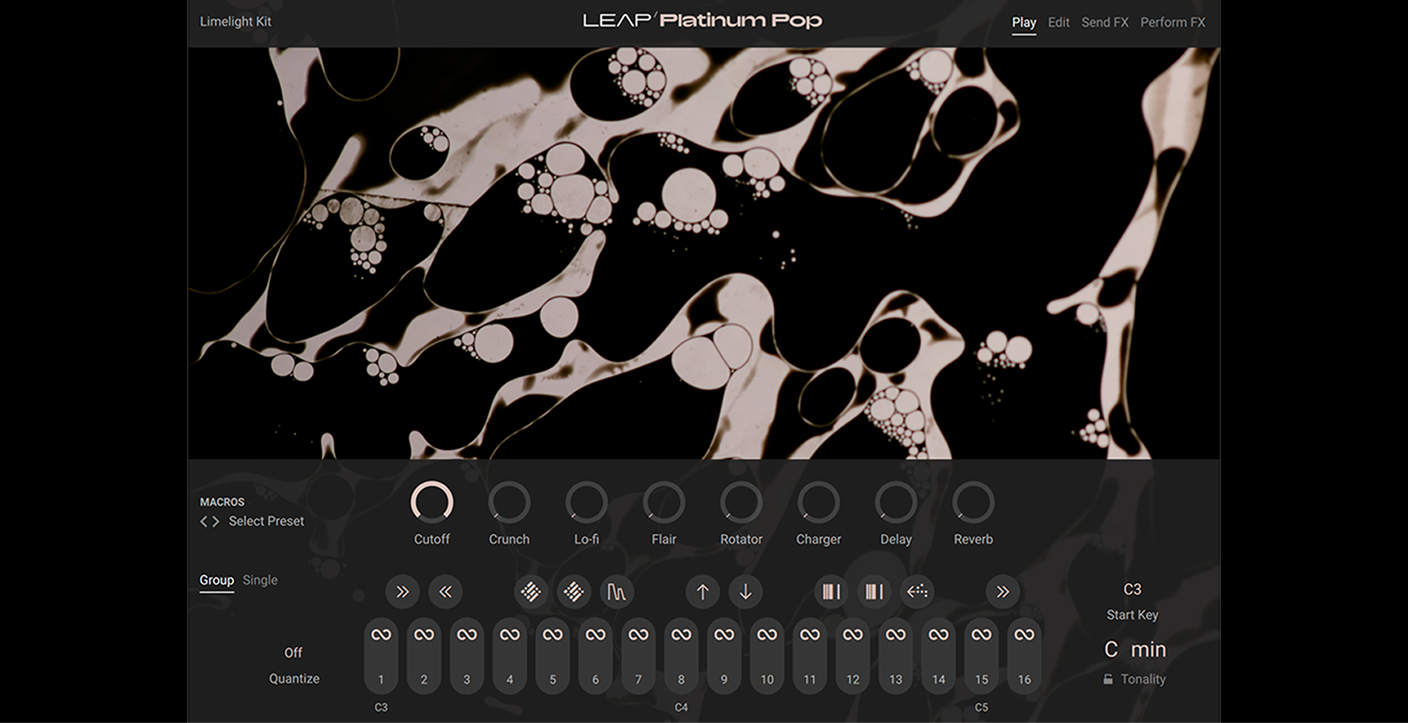Click the previous-preset chevron arrow
This screenshot has width=1408, height=723.
point(202,520)
